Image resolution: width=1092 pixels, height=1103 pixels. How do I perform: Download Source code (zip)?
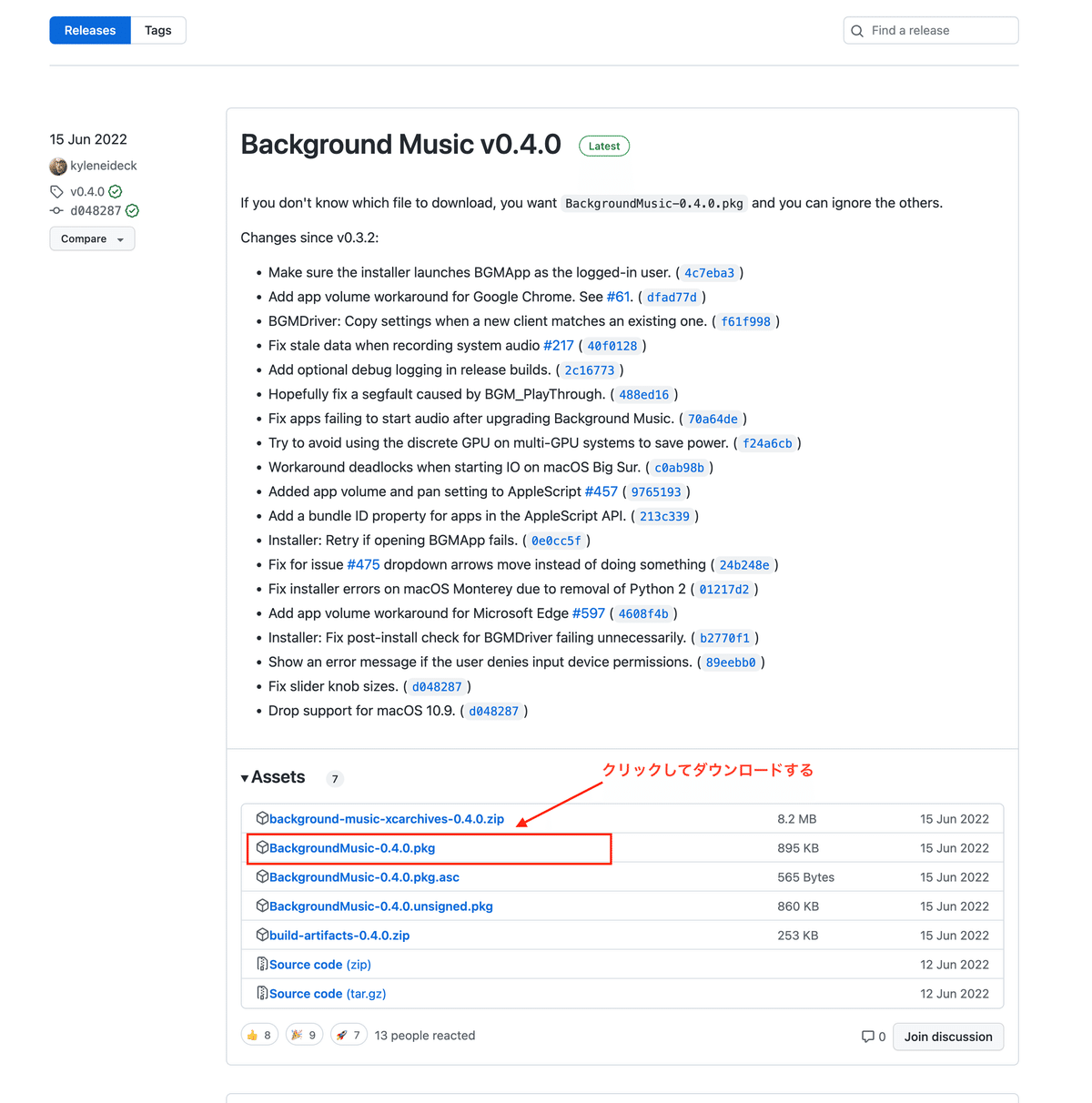point(320,965)
